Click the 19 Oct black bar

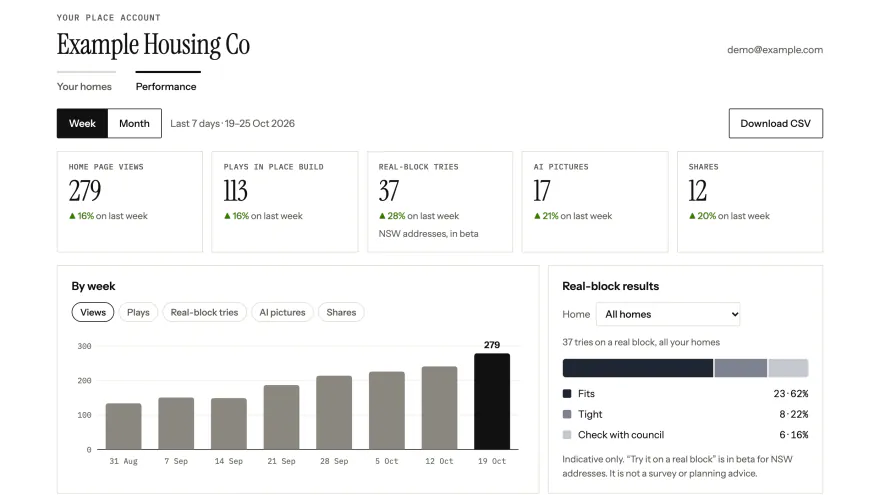(x=492, y=401)
